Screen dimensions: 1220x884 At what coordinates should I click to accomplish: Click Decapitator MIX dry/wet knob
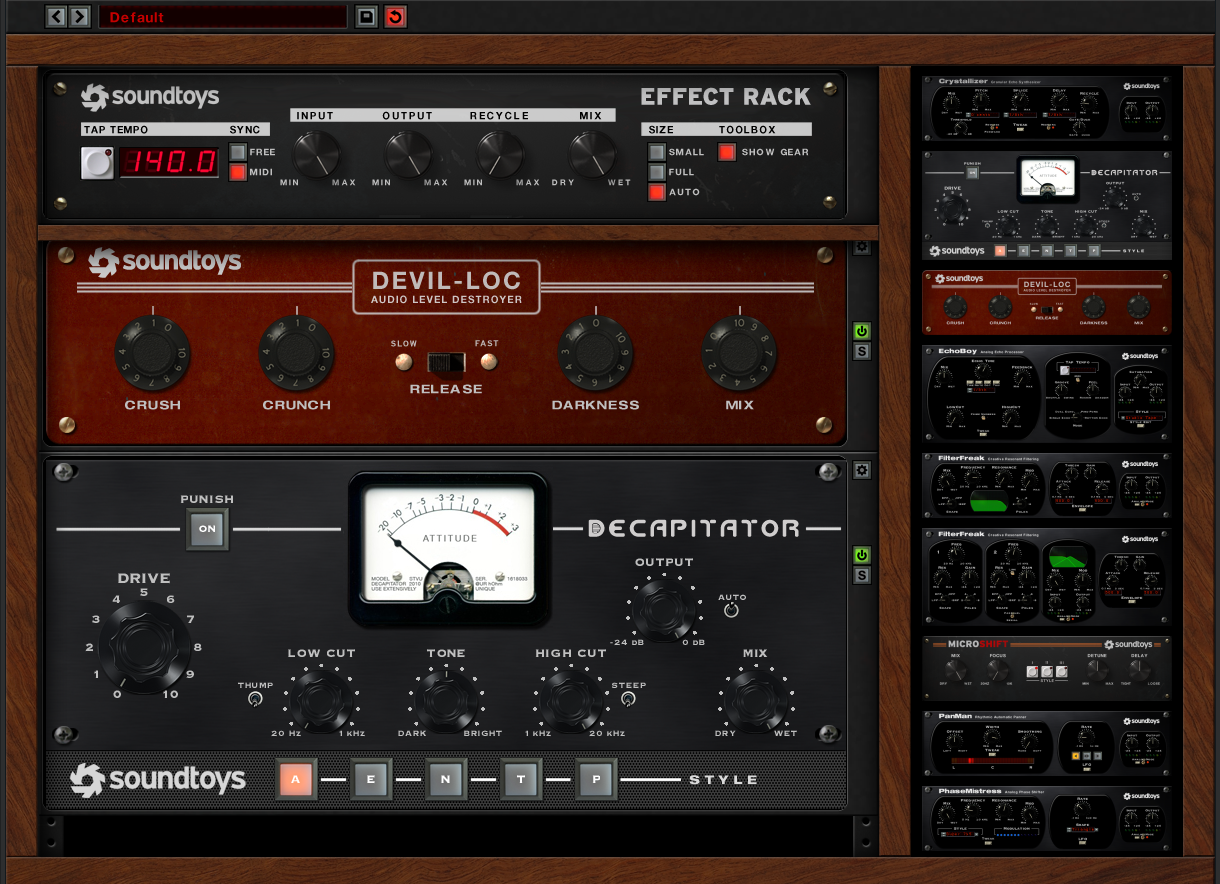[x=755, y=697]
